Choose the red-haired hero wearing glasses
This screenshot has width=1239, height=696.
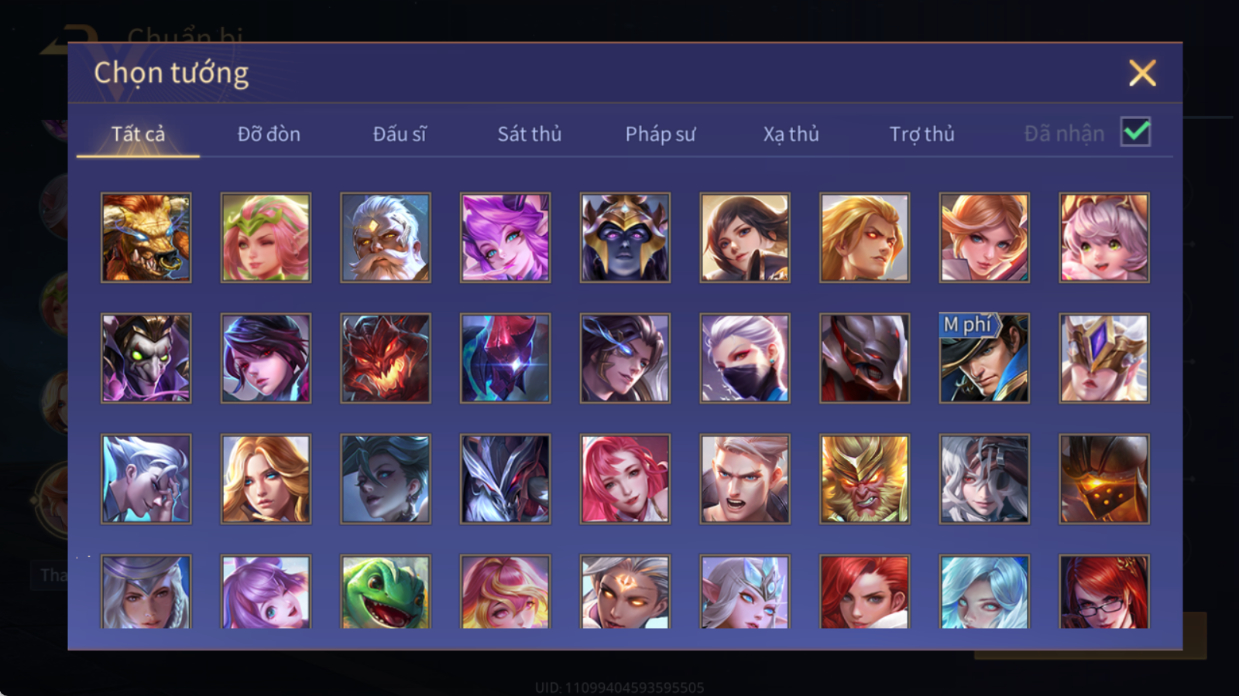tap(1104, 592)
